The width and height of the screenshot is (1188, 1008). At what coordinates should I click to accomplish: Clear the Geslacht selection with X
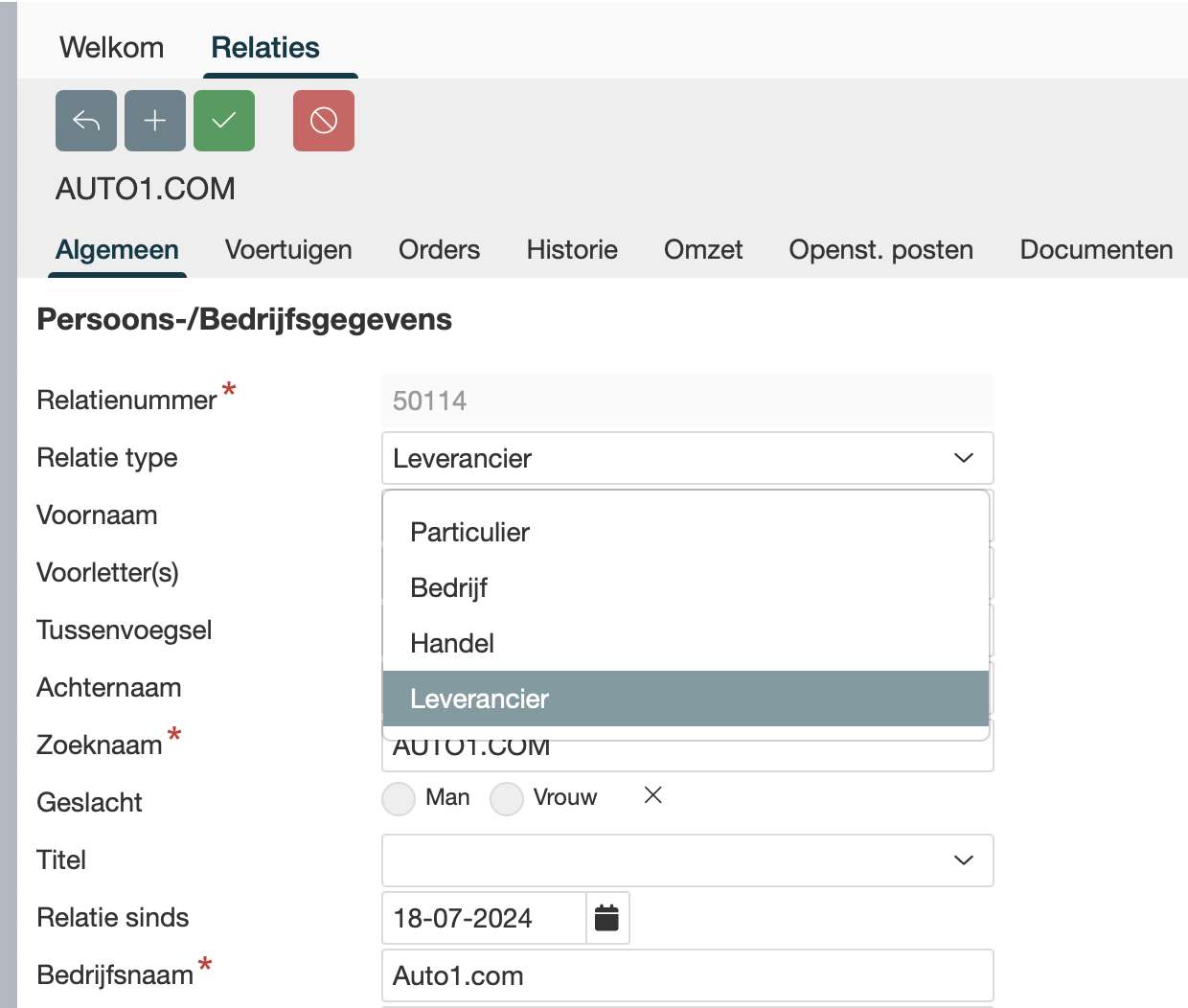pos(653,795)
